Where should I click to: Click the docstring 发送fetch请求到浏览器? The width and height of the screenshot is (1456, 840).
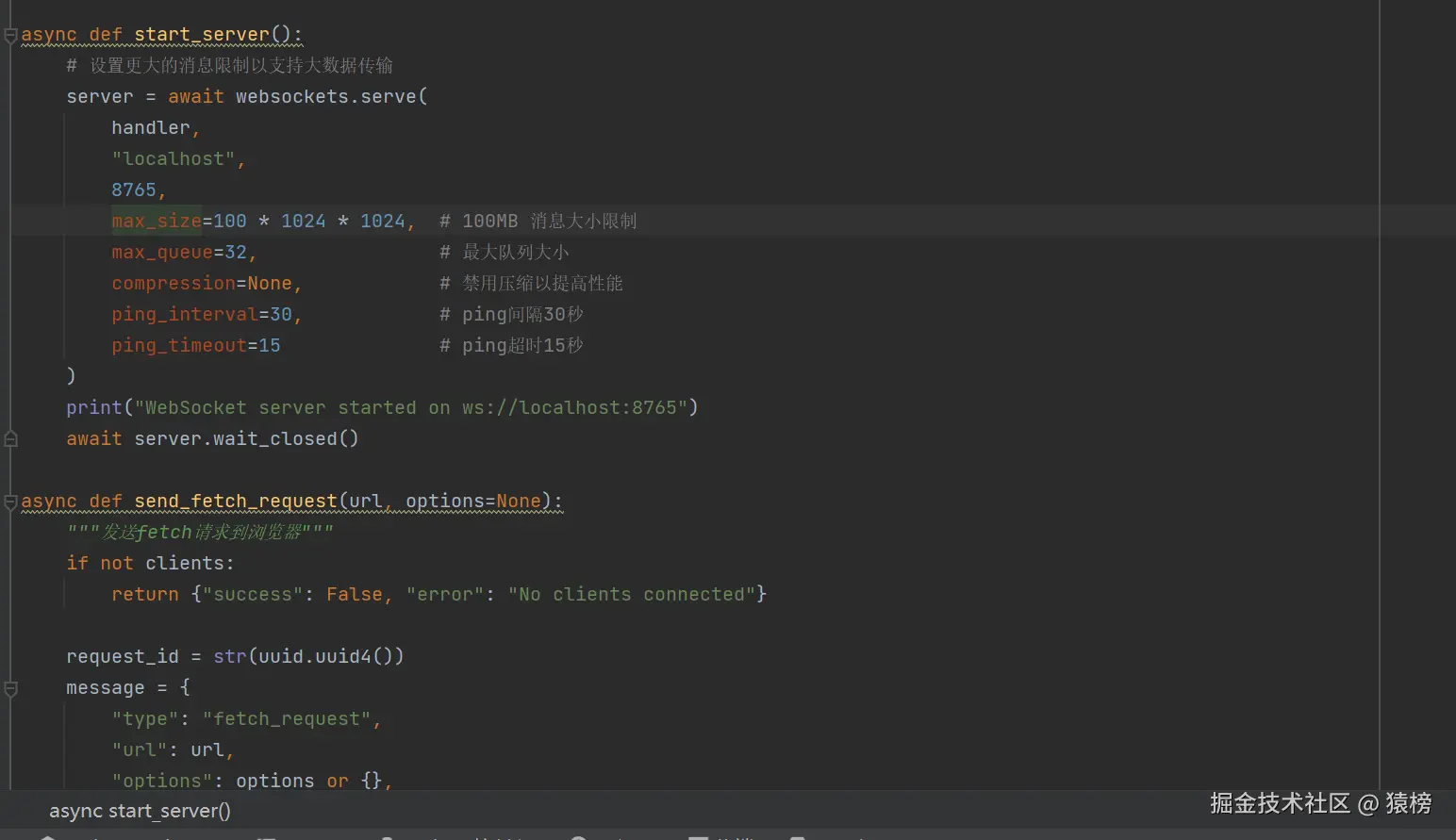[200, 532]
